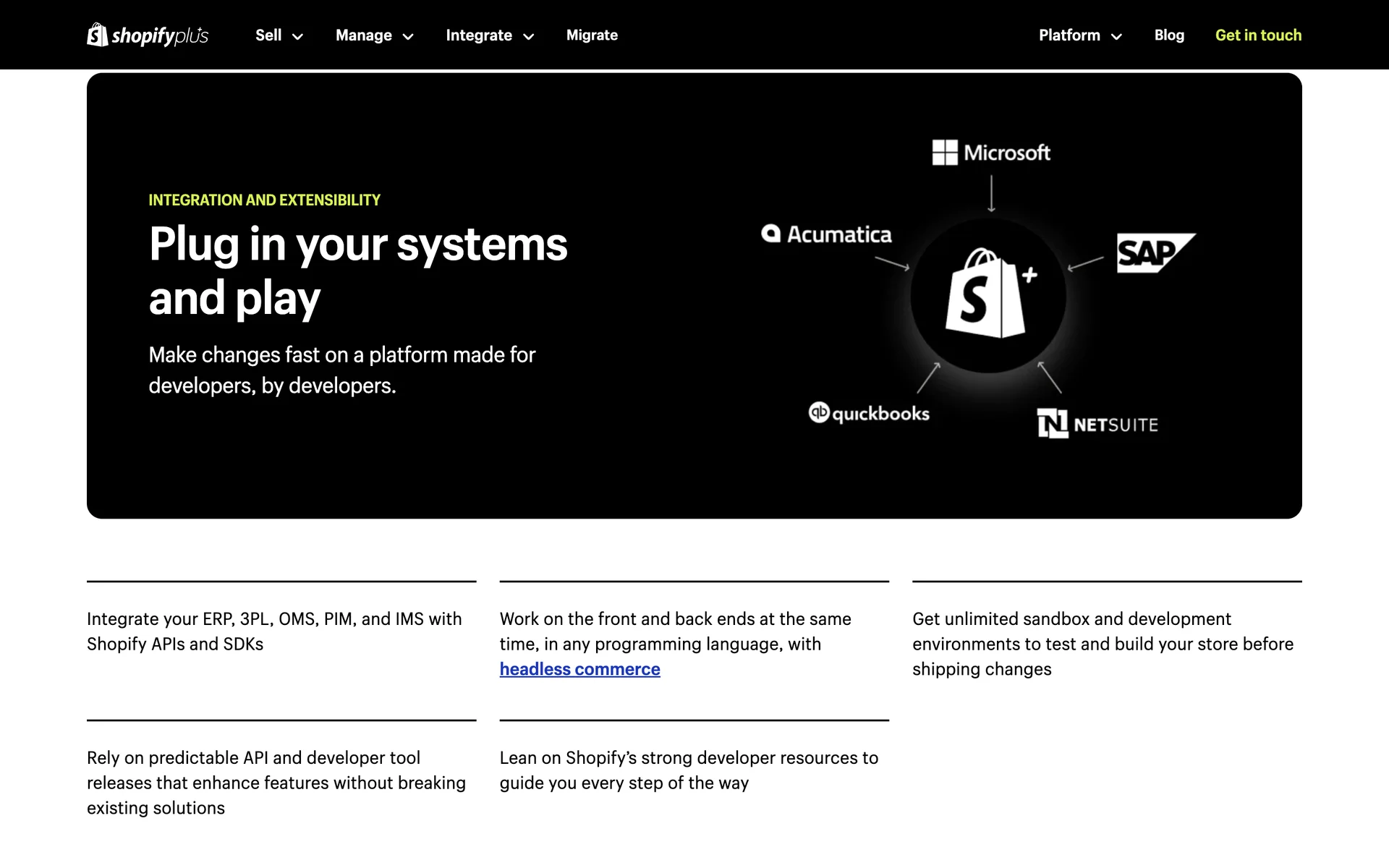This screenshot has height=868, width=1389.
Task: Expand the Manage dropdown chevron
Action: (408, 37)
